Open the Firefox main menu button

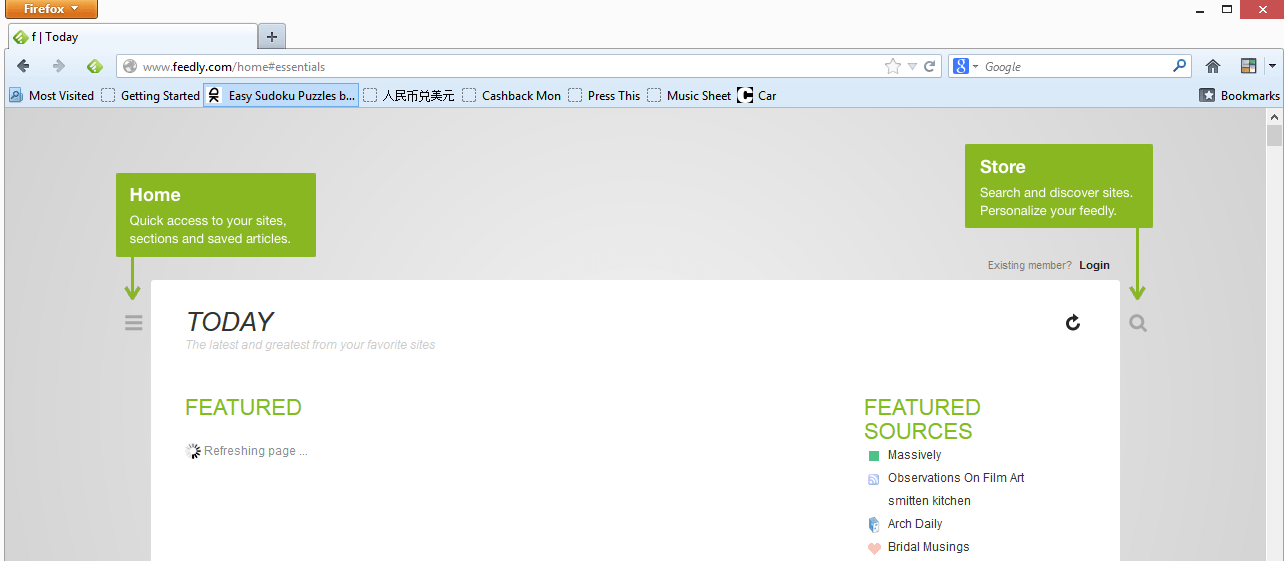tap(51, 9)
